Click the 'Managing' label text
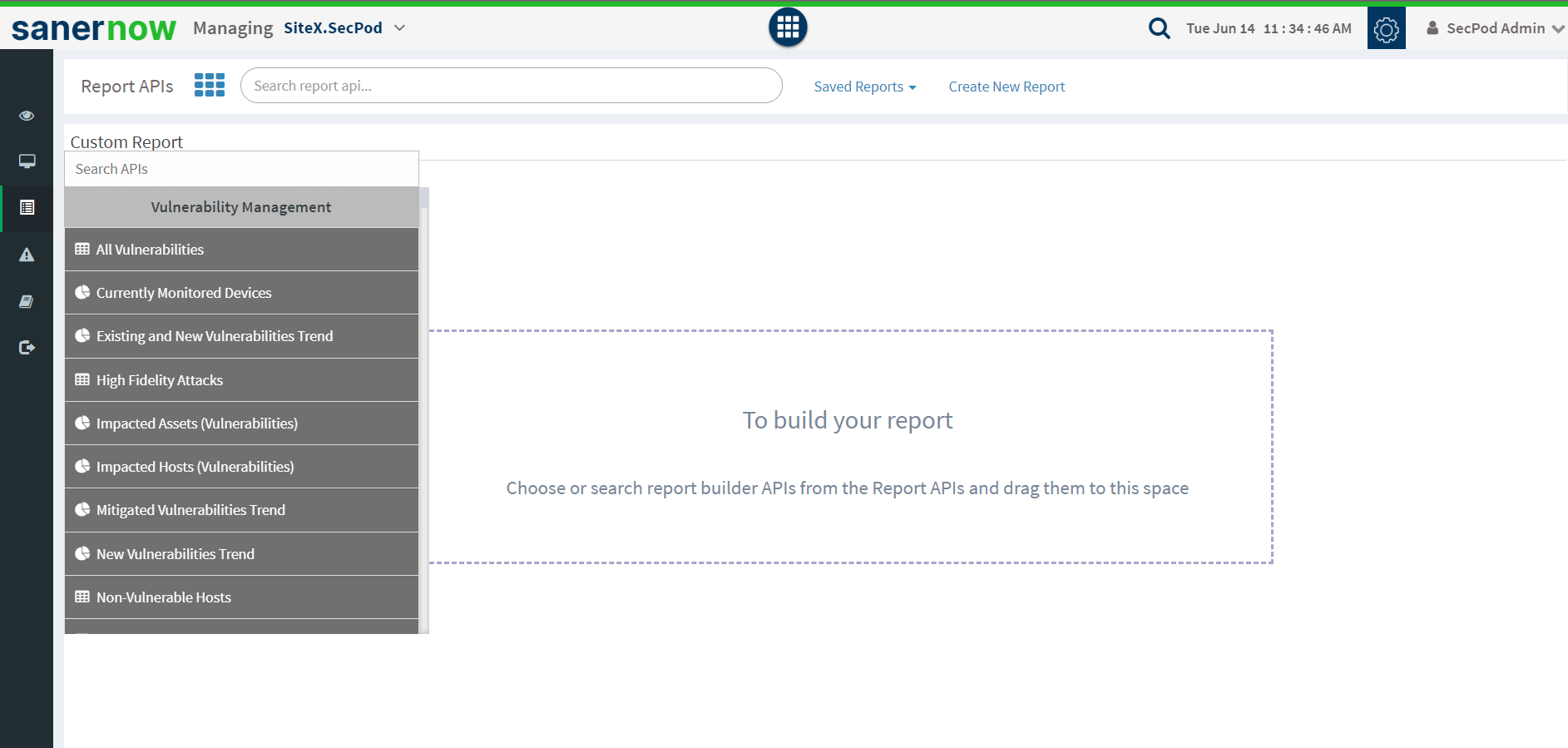Screen dimensions: 1568x748 click(x=233, y=28)
